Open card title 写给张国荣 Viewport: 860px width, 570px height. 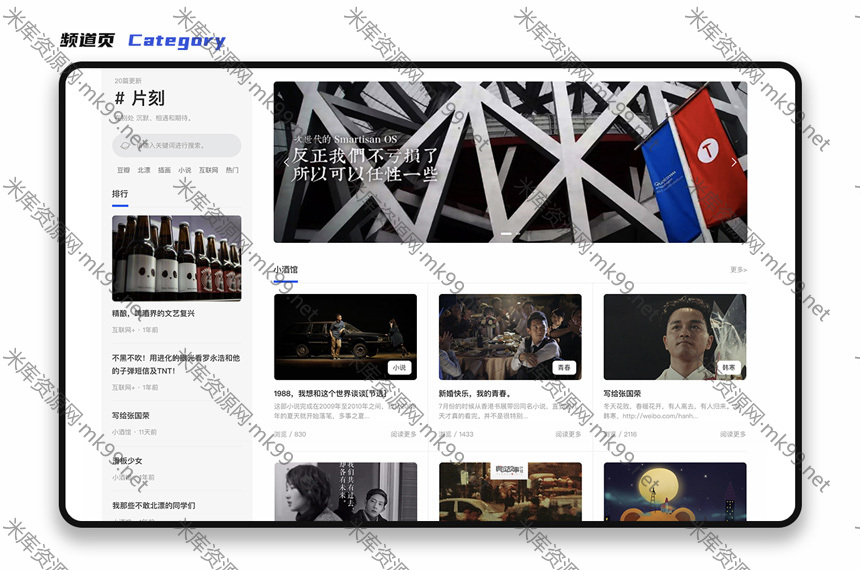[622, 394]
